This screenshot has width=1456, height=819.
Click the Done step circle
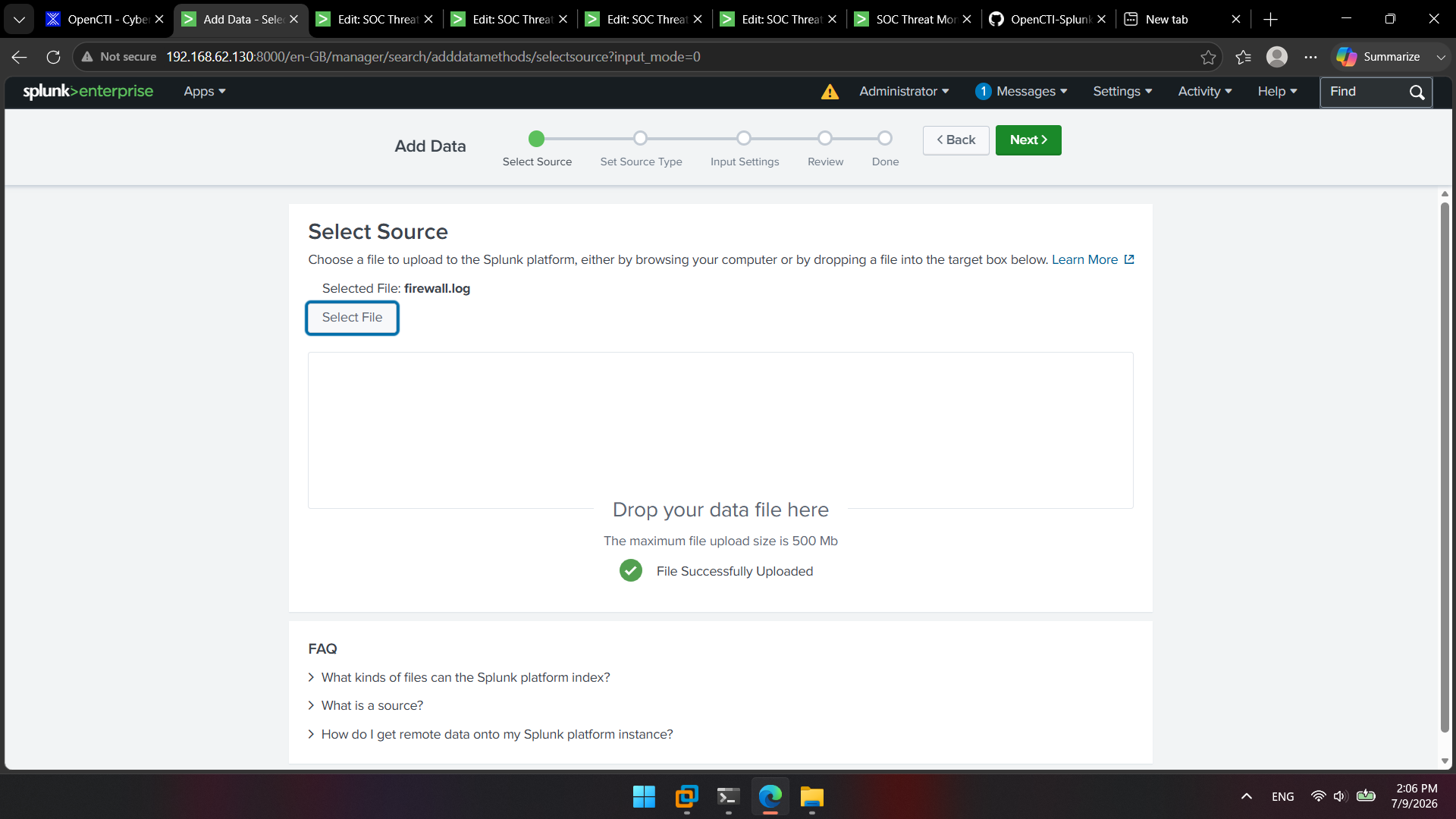pos(885,138)
